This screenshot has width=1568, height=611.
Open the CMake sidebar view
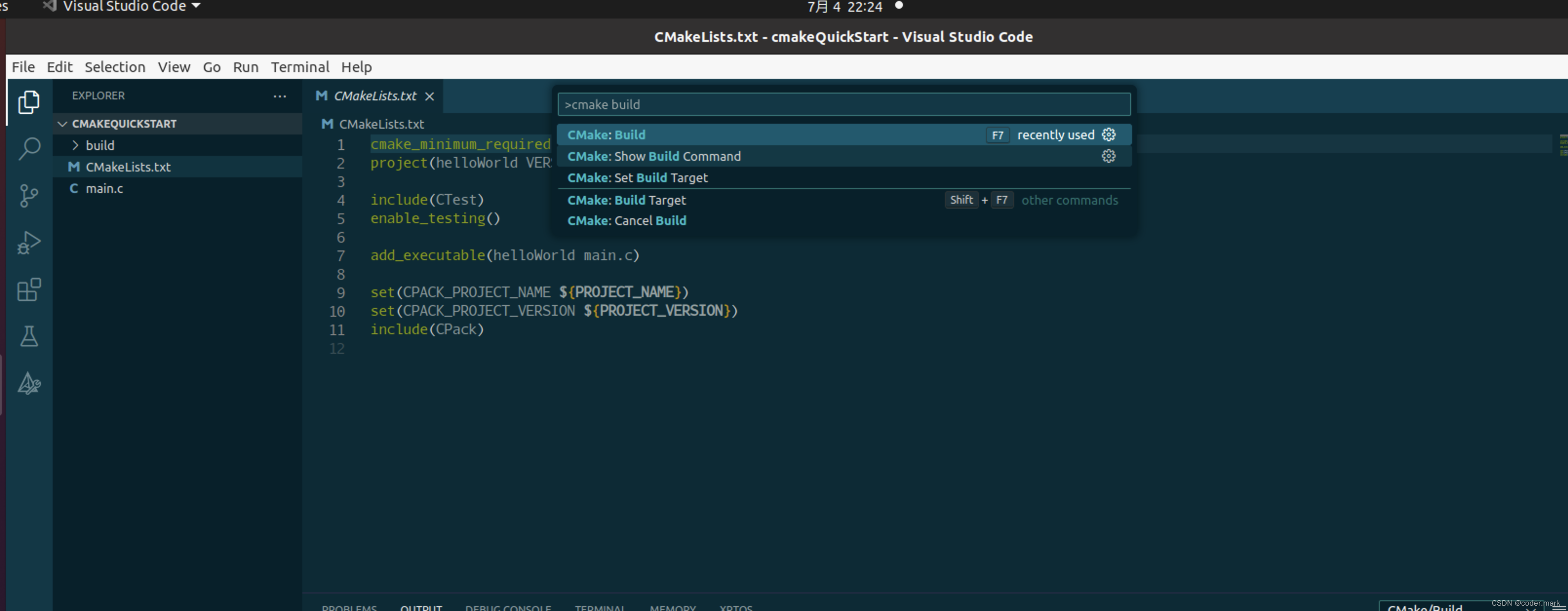29,383
